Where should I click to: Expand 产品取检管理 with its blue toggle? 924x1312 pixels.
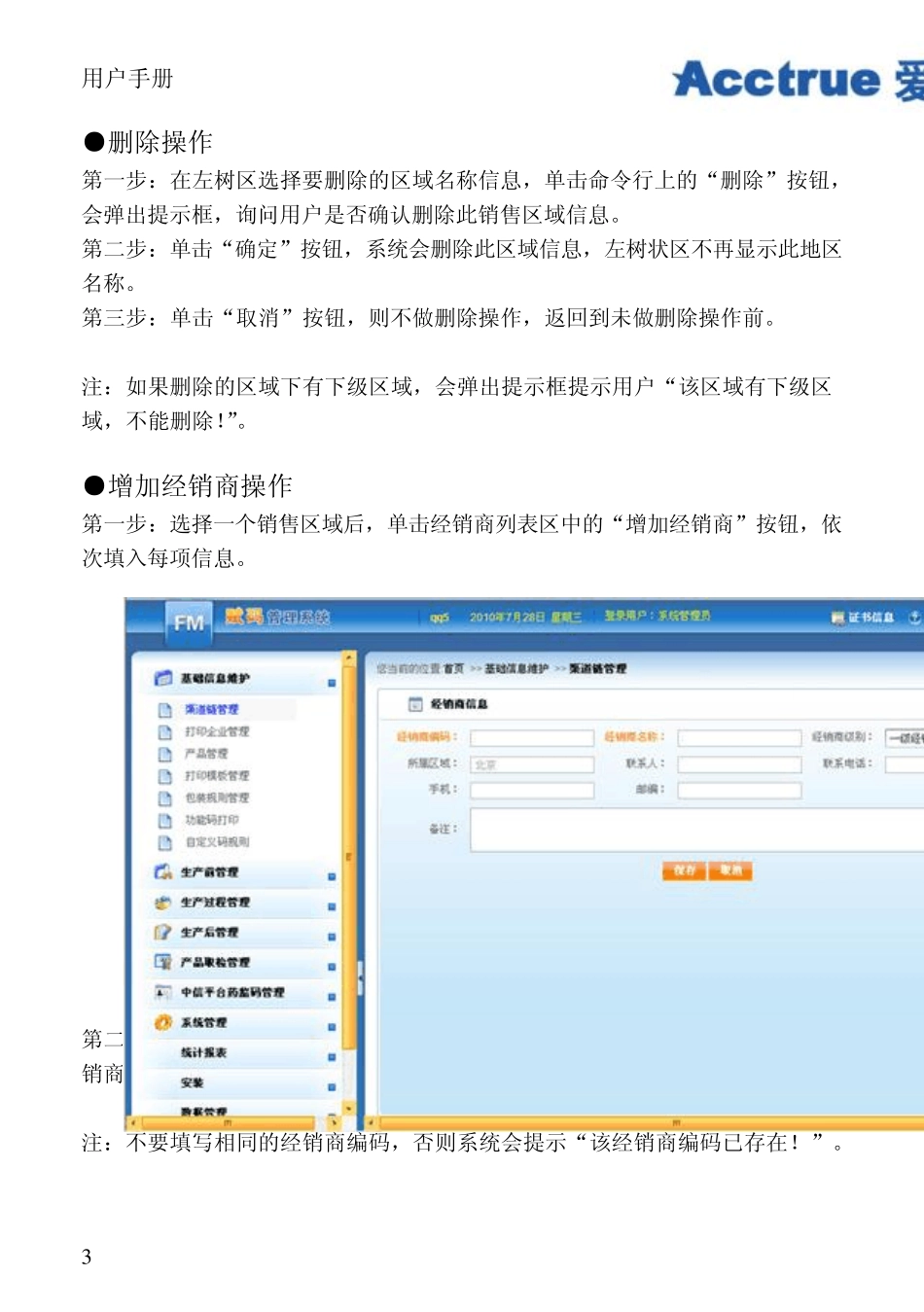pyautogui.click(x=332, y=967)
